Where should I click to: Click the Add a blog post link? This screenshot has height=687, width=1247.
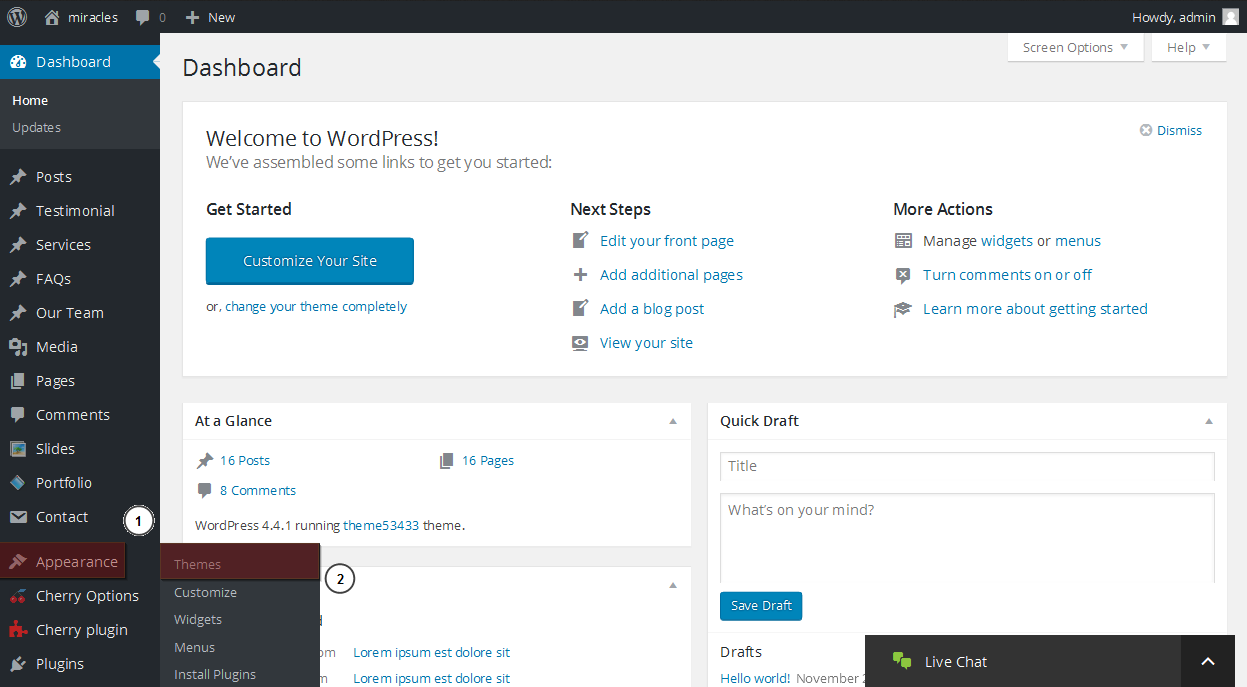(x=652, y=309)
